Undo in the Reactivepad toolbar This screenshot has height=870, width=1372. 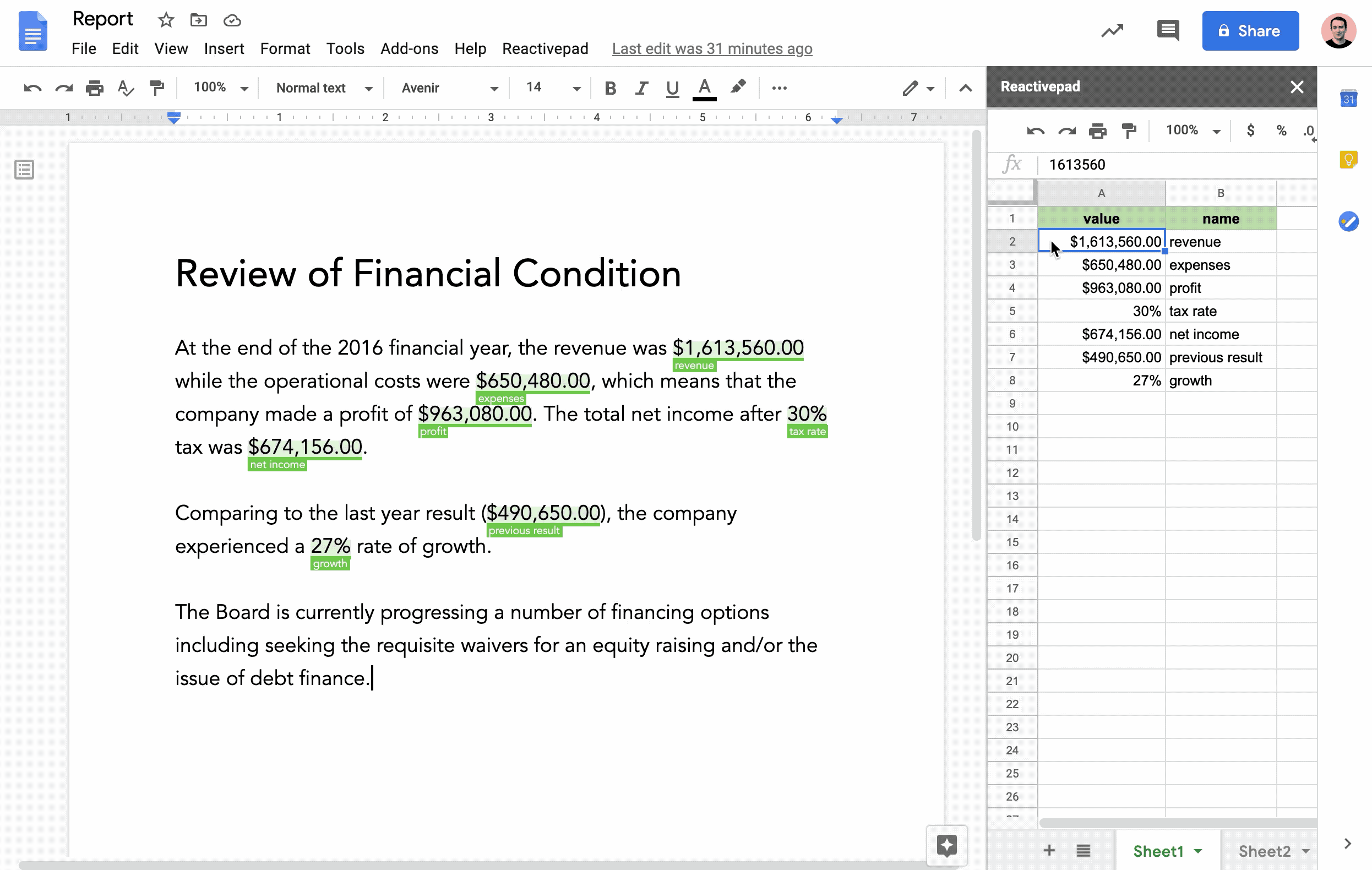pyautogui.click(x=1035, y=131)
